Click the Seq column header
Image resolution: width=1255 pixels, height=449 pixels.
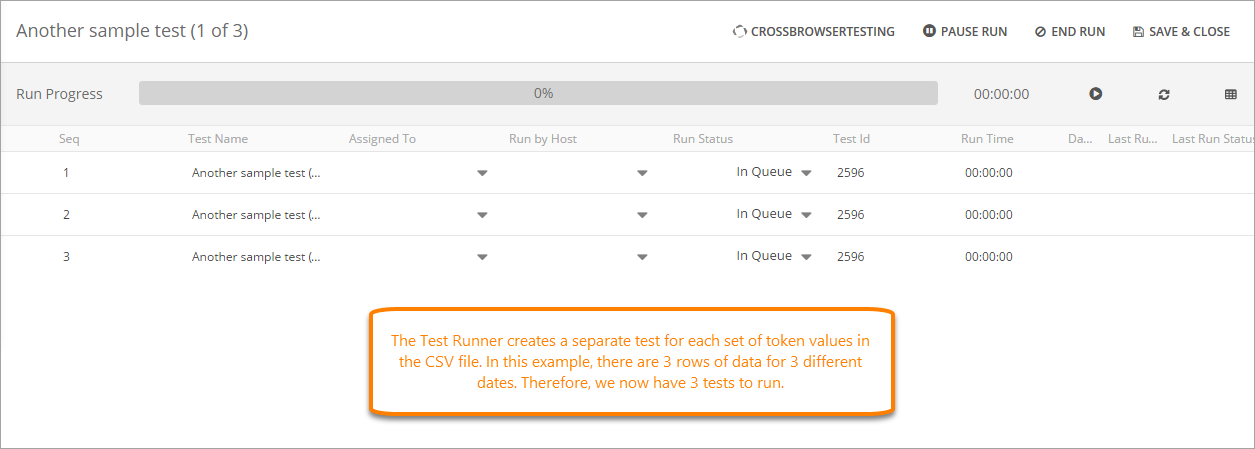(x=69, y=139)
